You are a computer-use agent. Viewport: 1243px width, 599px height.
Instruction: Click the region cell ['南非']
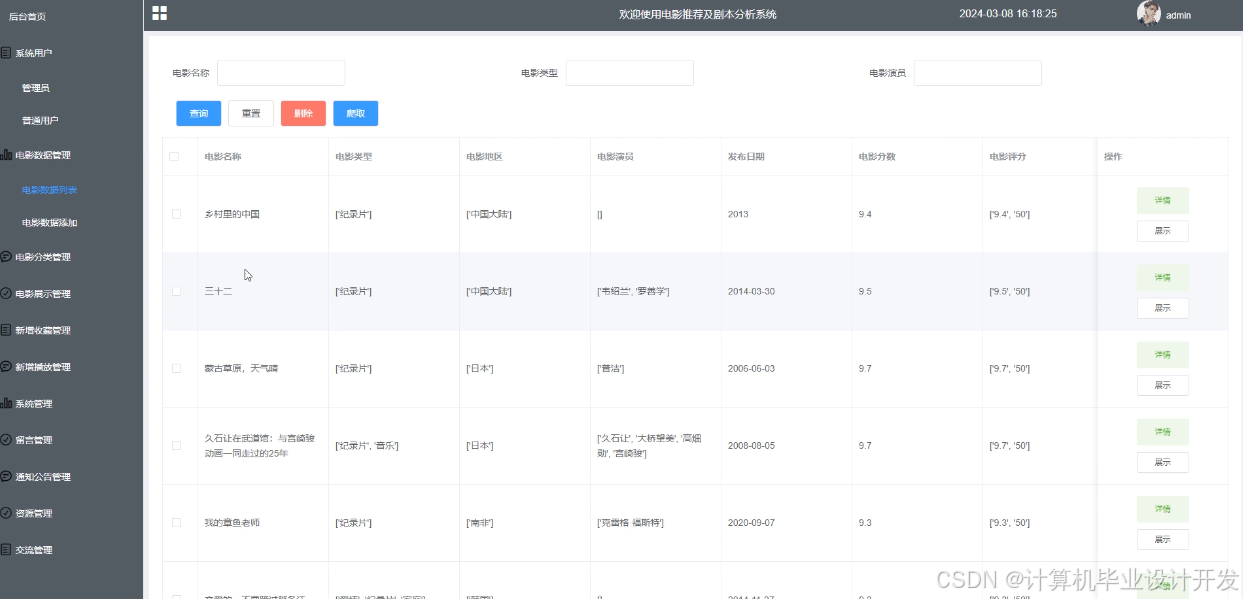pyautogui.click(x=482, y=522)
